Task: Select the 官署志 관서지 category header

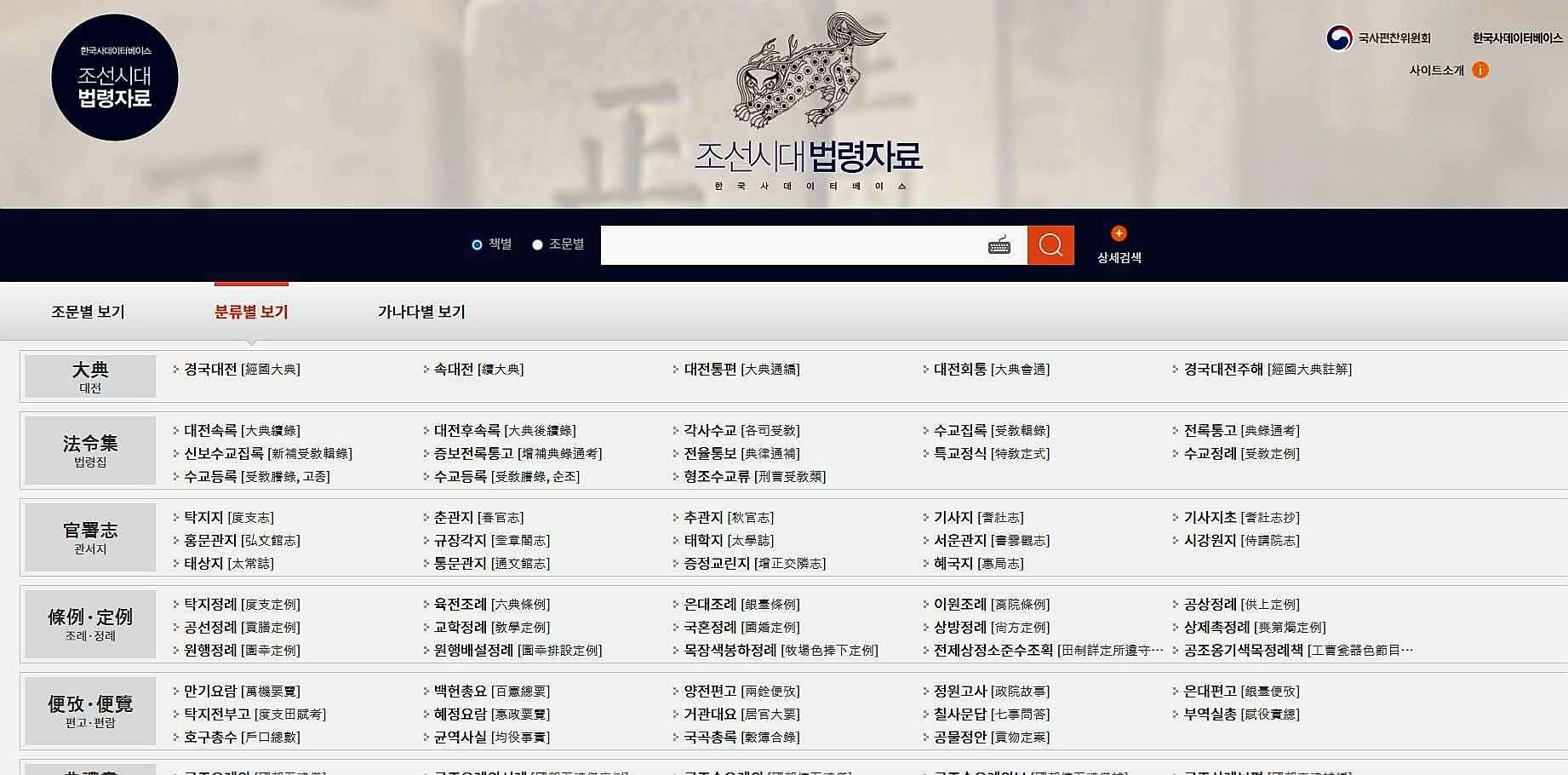Action: point(90,537)
